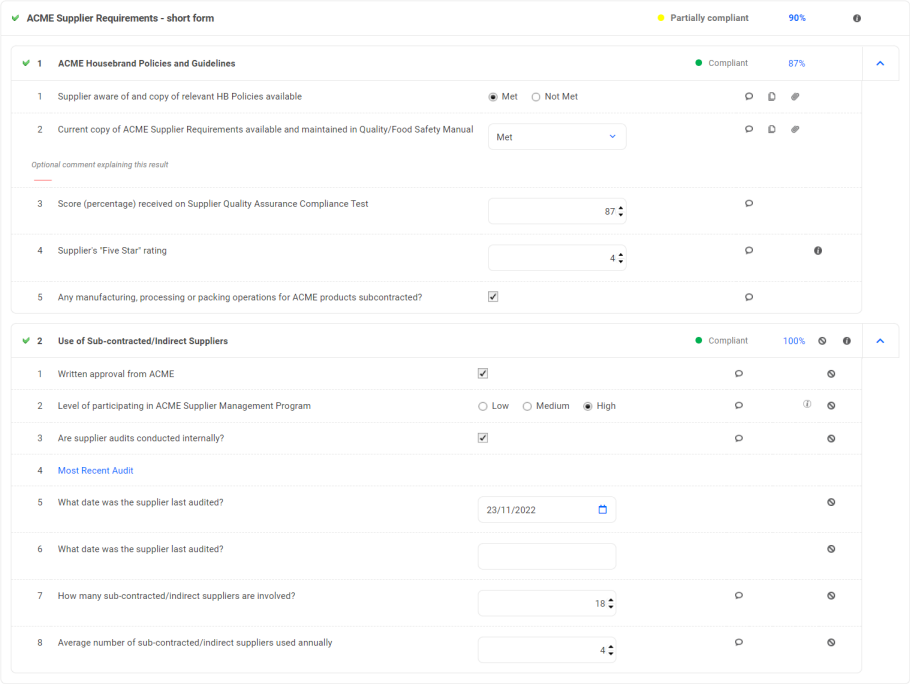Viewport: 910px width, 684px height.
Task: Click not-applicable icon on Written approval row
Action: (x=831, y=374)
